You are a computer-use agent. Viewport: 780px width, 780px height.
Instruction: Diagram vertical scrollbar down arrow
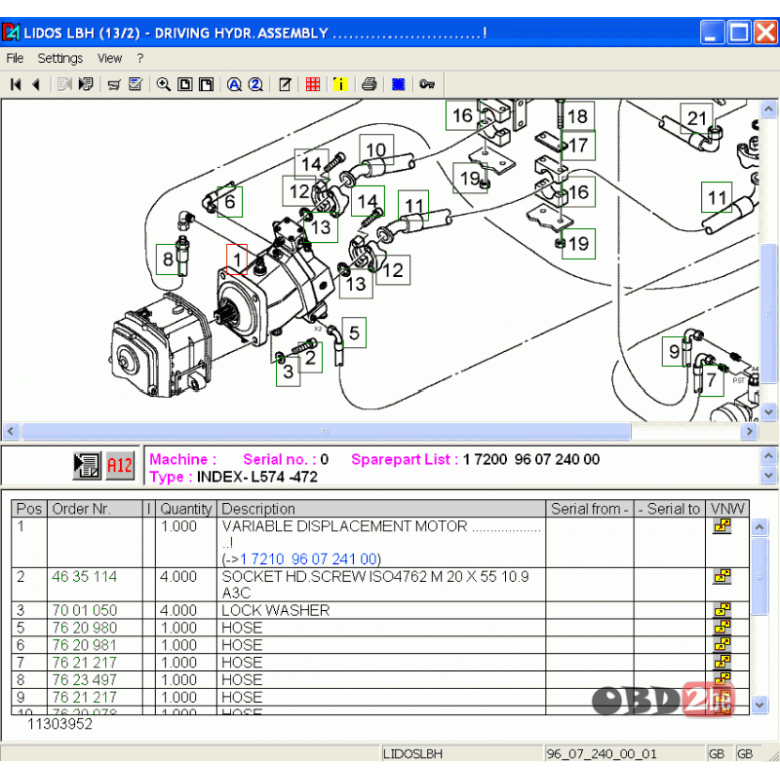769,412
